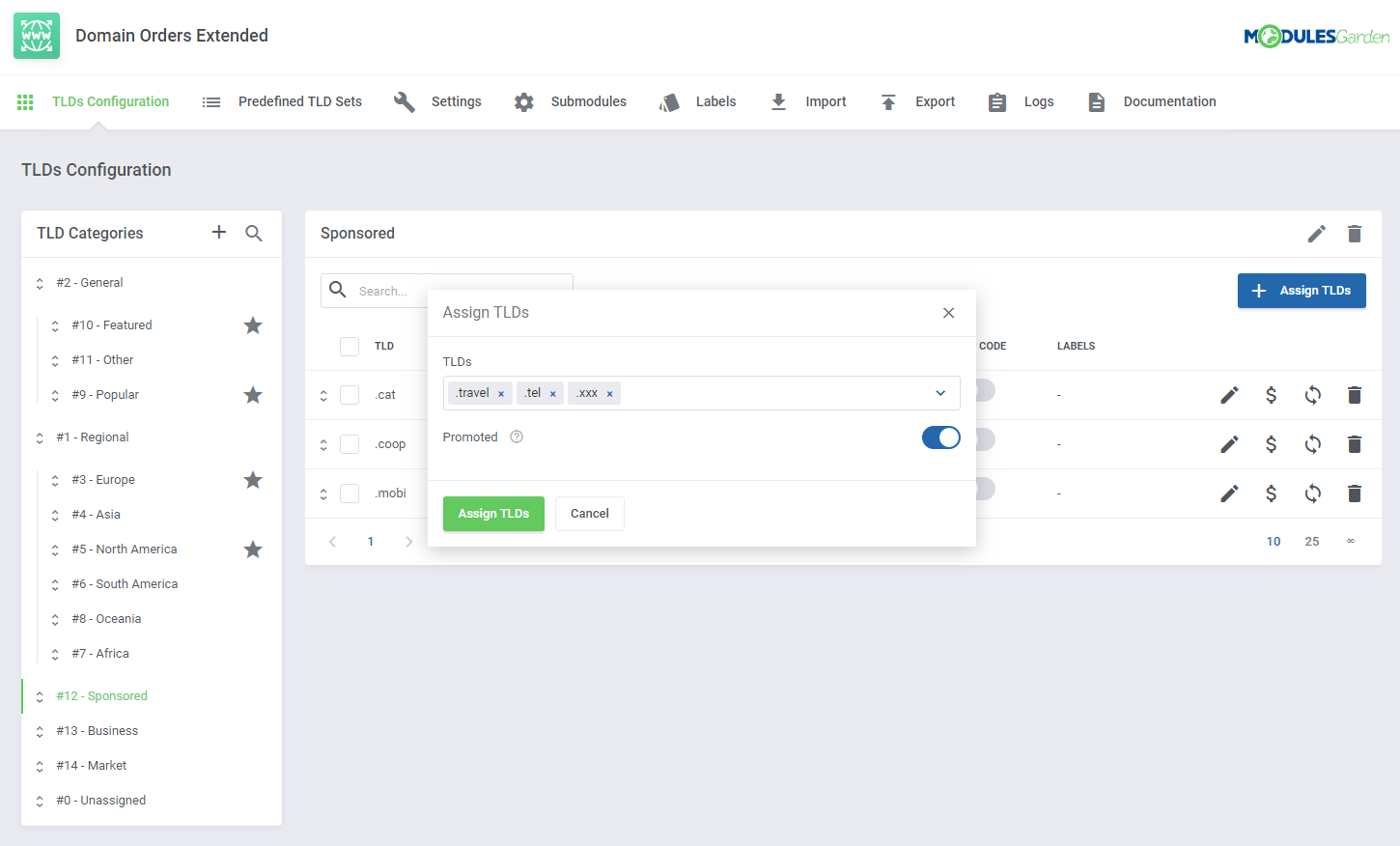1400x846 pixels.
Task: Click the help icon next to Promoted
Action: [517, 437]
